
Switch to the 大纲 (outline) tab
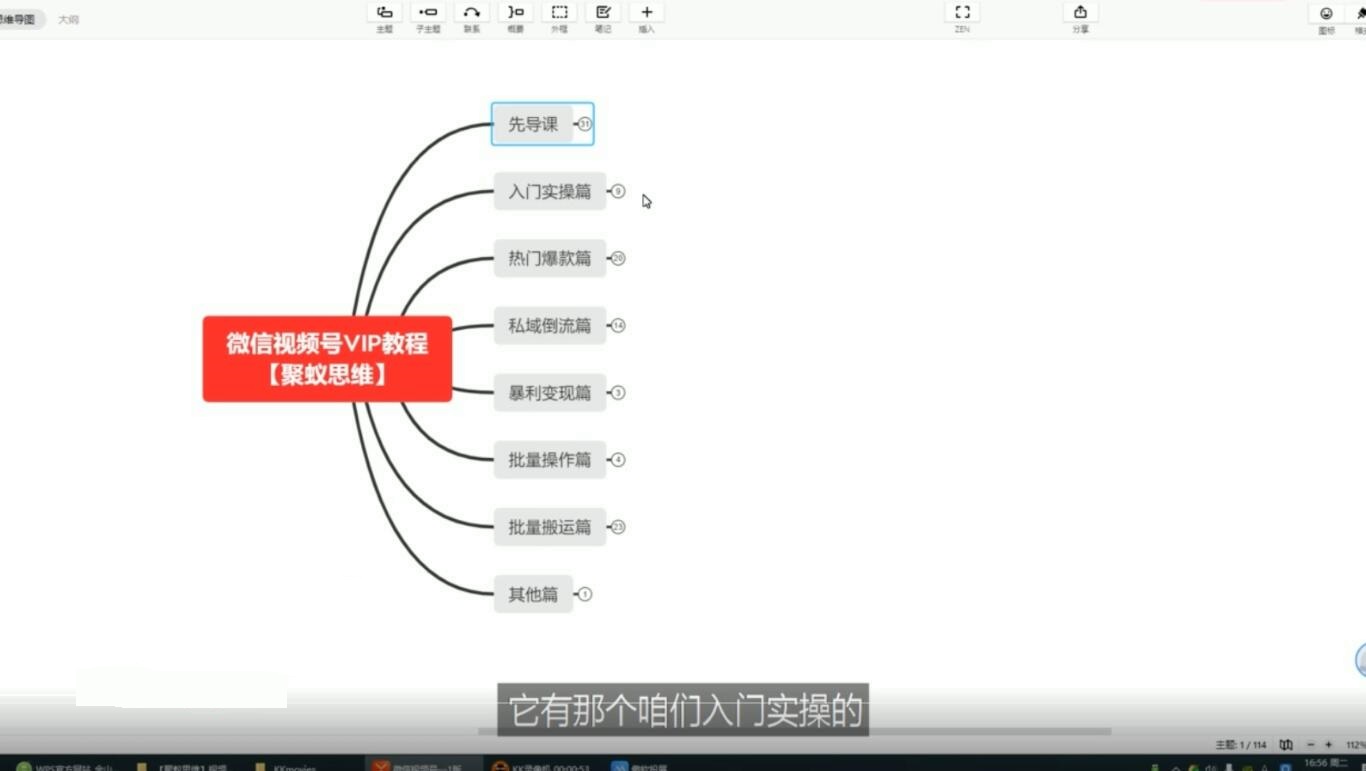[68, 19]
